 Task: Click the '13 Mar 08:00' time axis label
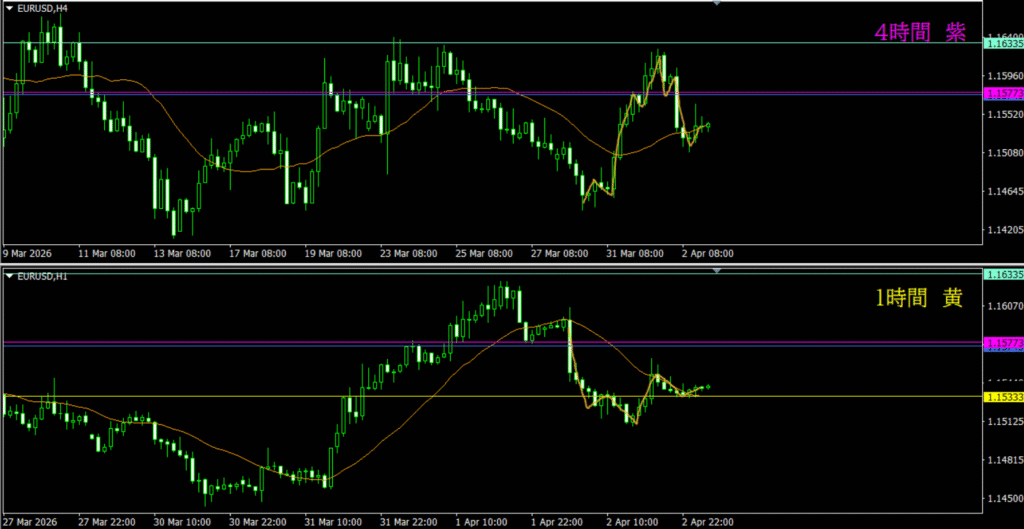coord(180,253)
